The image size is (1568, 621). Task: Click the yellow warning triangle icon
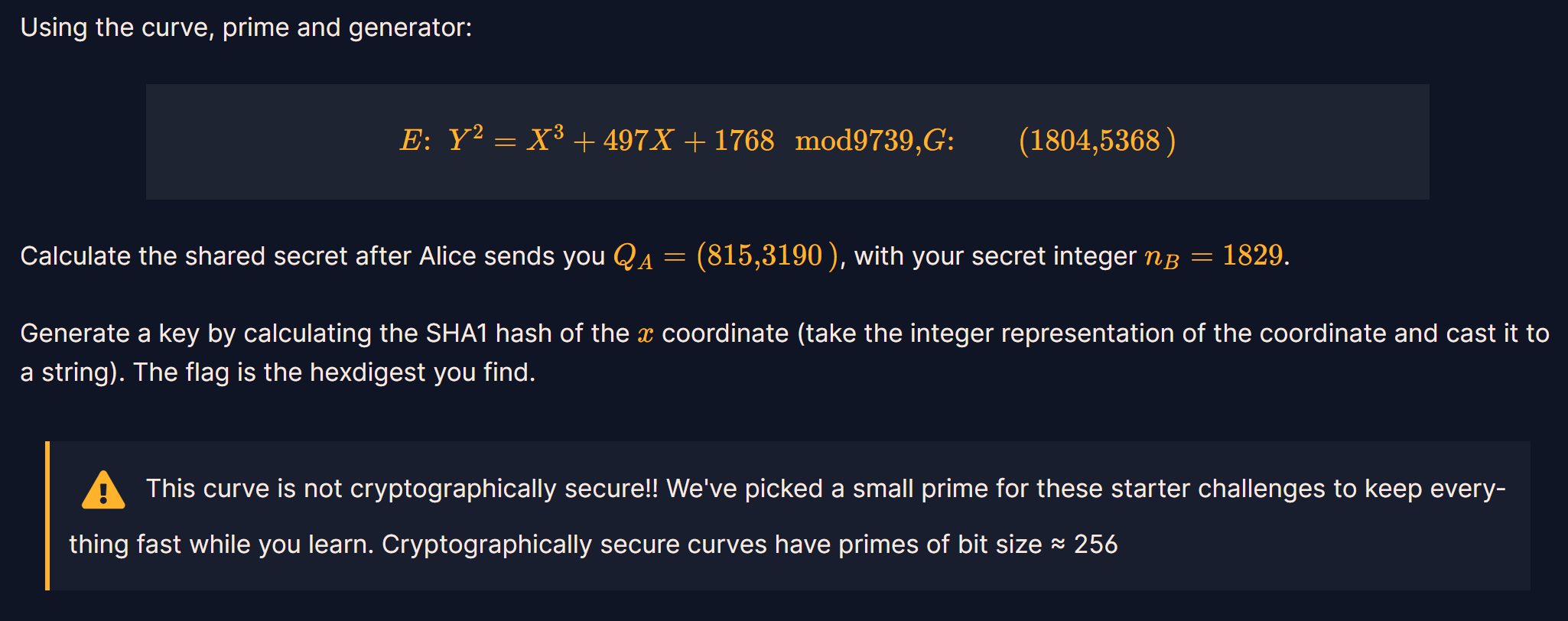[x=103, y=491]
